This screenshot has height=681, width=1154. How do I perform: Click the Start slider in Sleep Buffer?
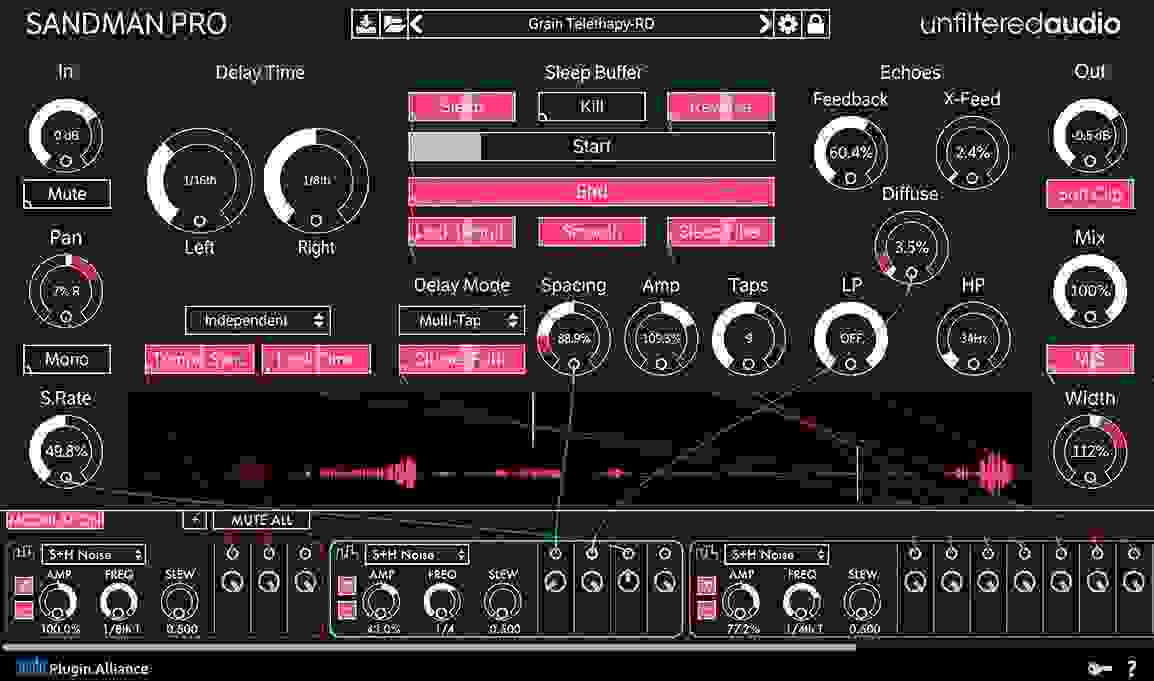pyautogui.click(x=590, y=146)
